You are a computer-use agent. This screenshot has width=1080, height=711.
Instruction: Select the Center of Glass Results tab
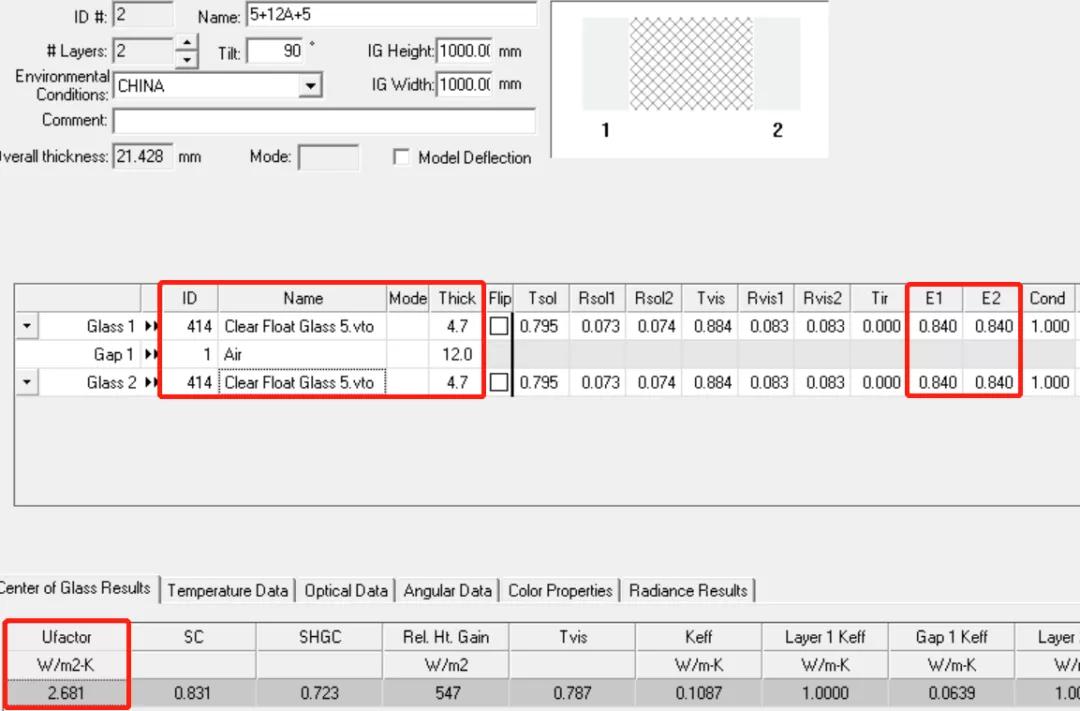click(x=76, y=588)
